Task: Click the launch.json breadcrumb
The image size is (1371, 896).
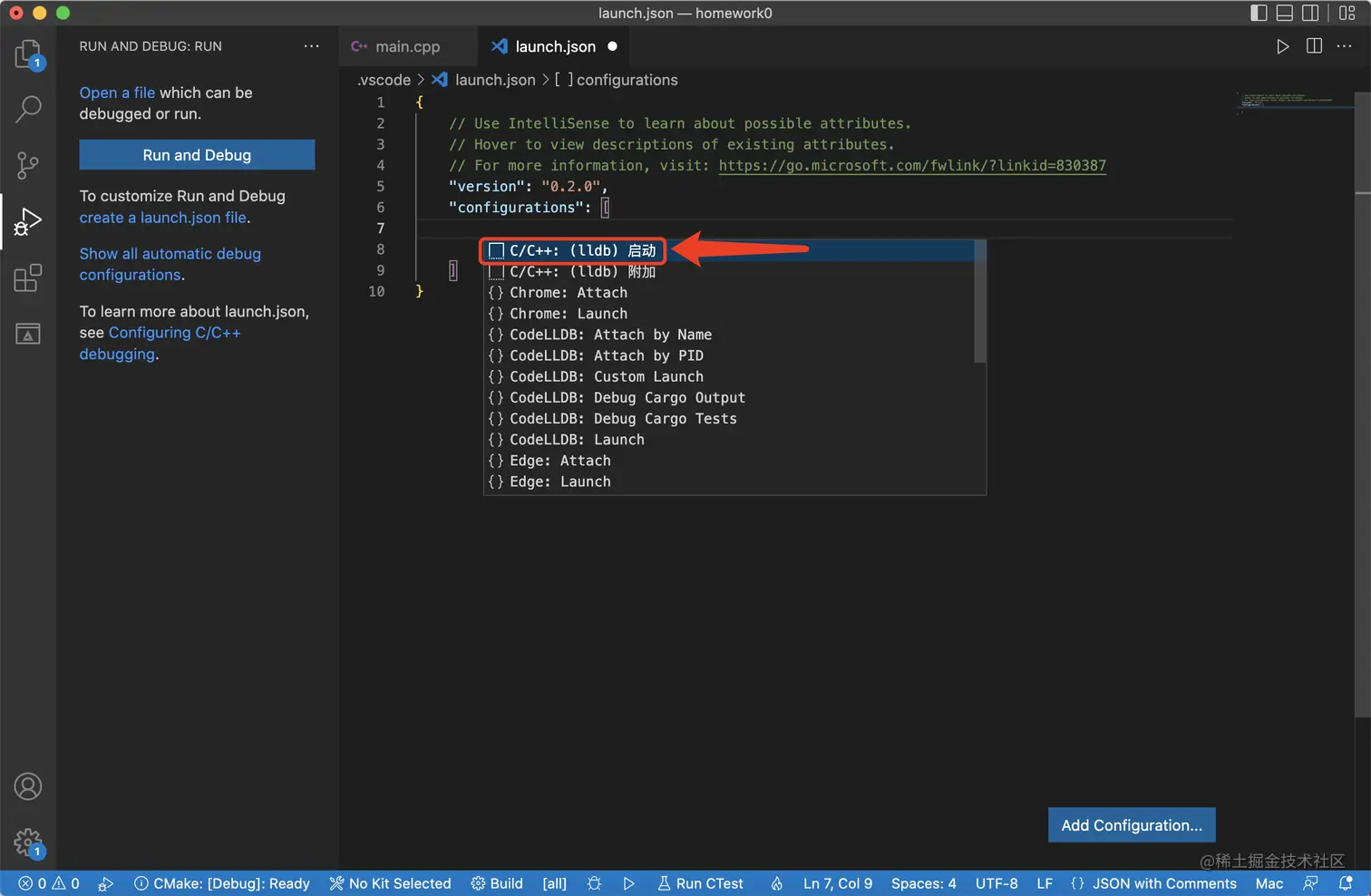Action: coord(484,80)
